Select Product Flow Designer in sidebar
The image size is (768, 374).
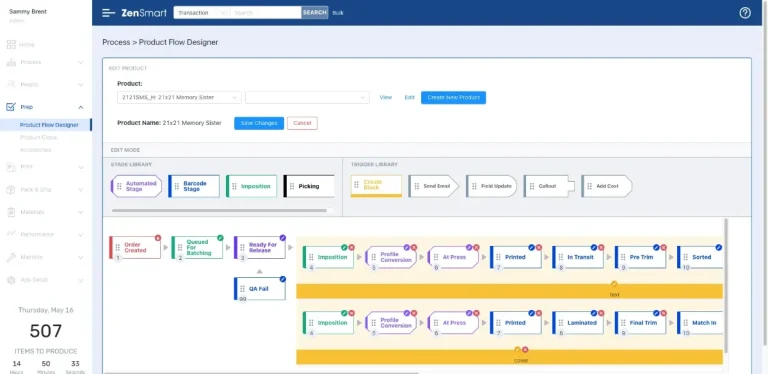coord(49,125)
